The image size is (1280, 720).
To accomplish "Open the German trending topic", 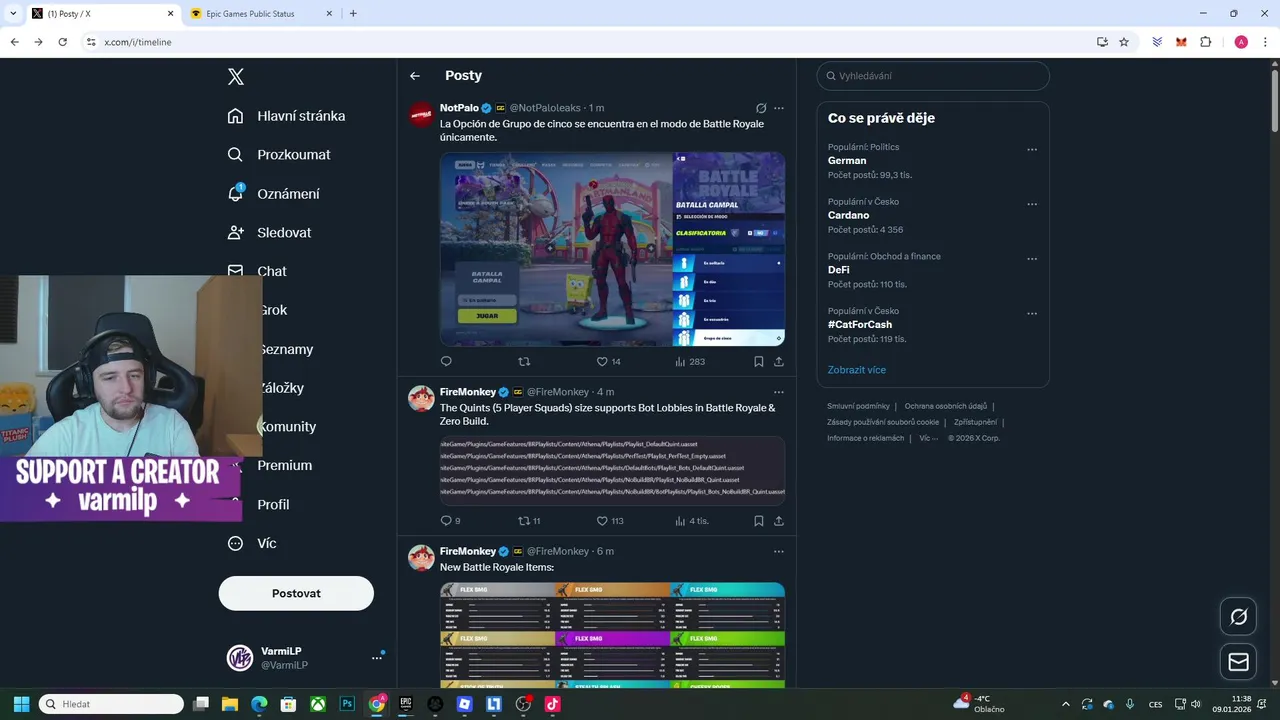I will point(847,161).
